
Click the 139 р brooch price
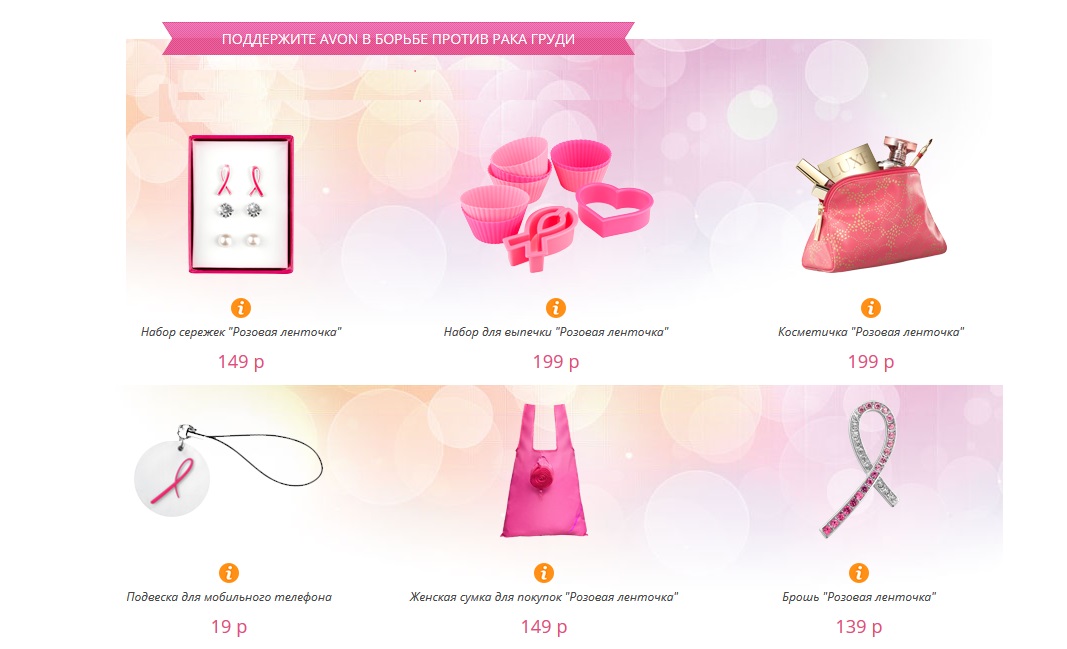(859, 626)
